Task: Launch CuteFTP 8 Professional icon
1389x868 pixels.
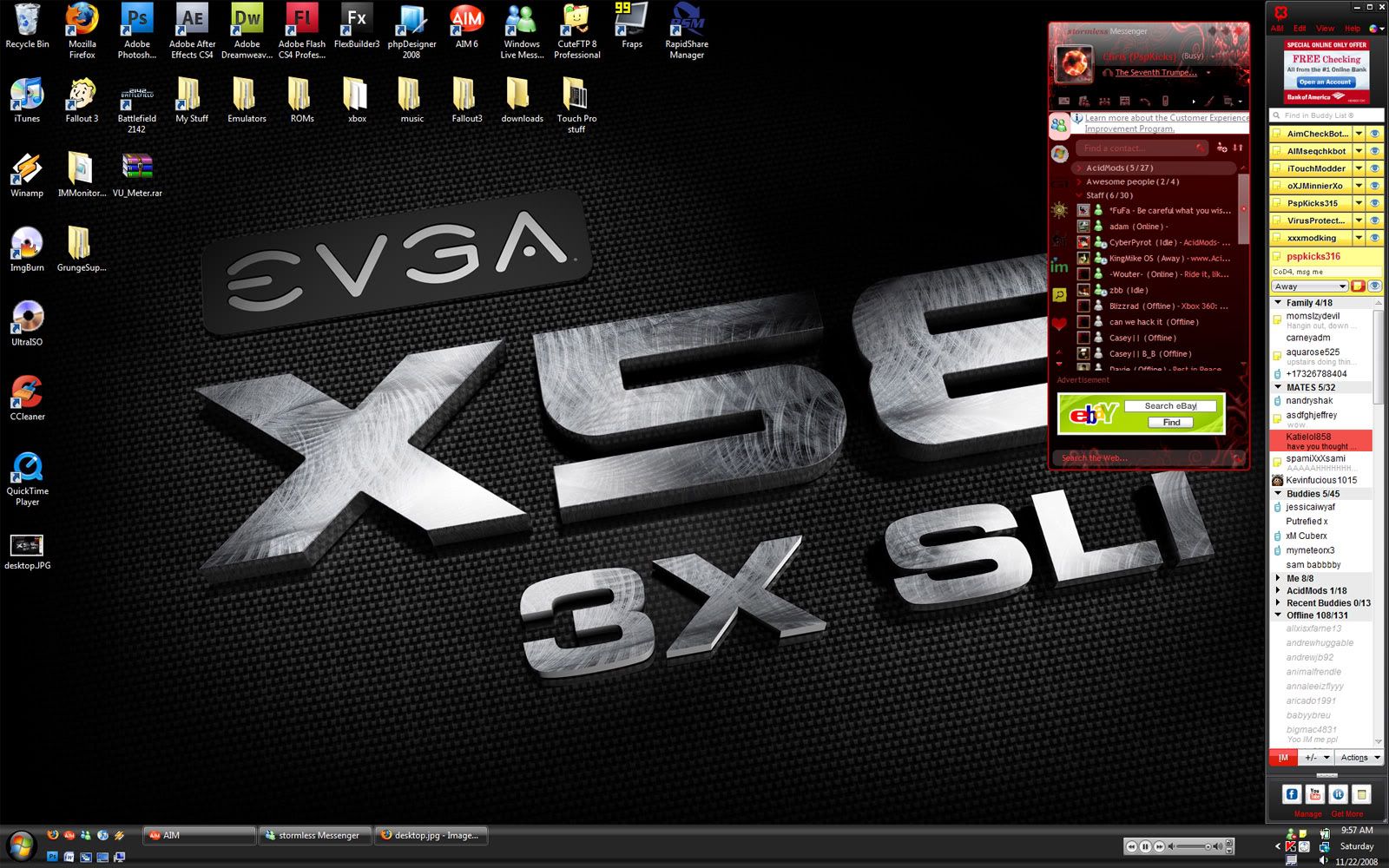Action: coord(576,30)
